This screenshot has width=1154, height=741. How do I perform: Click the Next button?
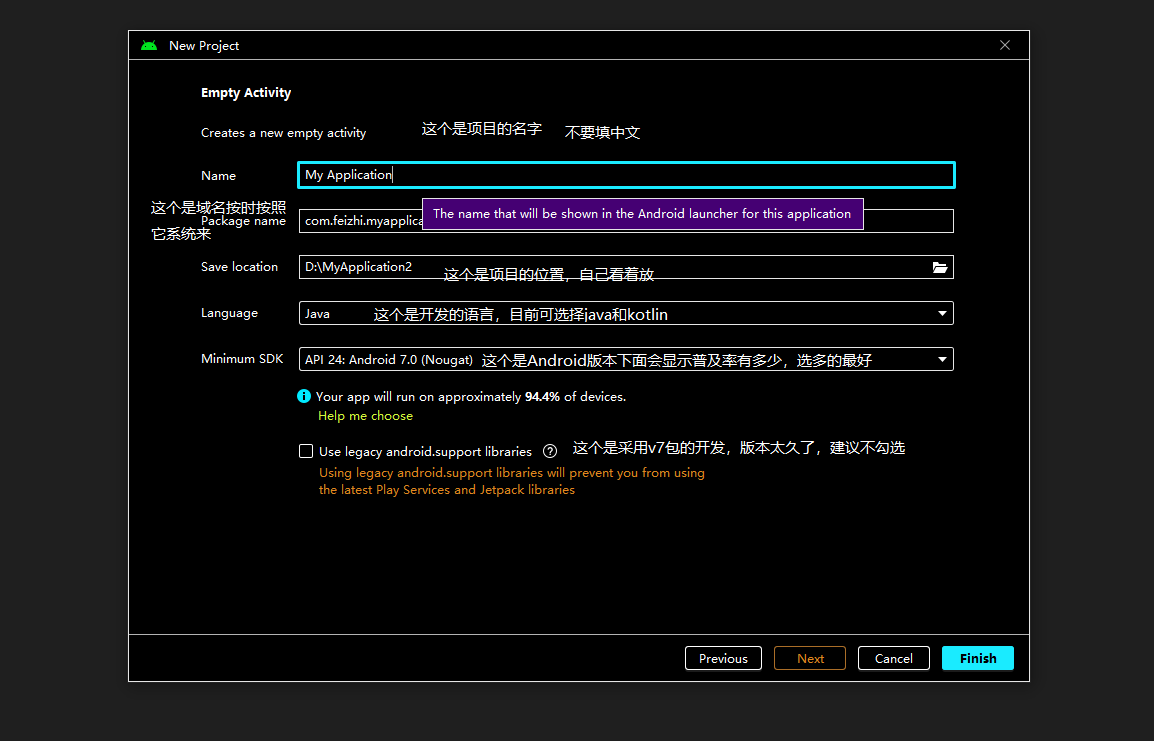pyautogui.click(x=810, y=659)
